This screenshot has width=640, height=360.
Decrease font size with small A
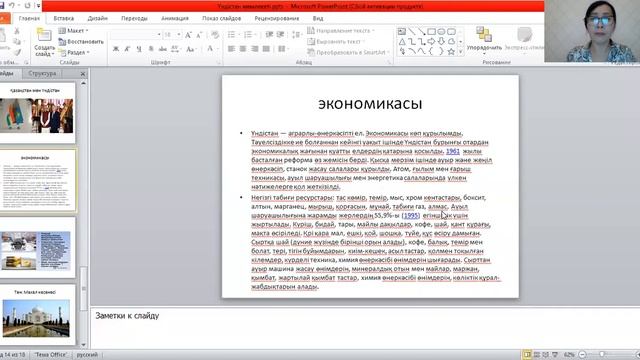point(199,36)
